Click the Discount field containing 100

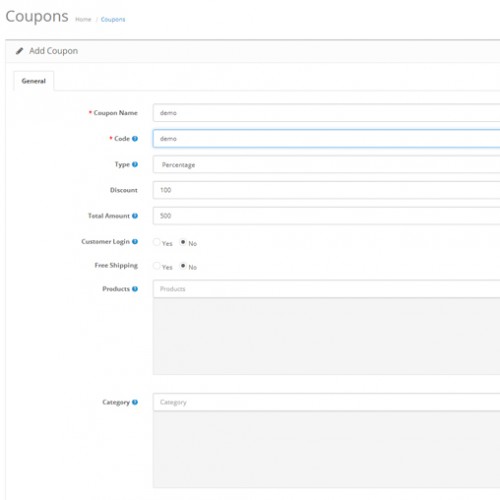point(326,190)
